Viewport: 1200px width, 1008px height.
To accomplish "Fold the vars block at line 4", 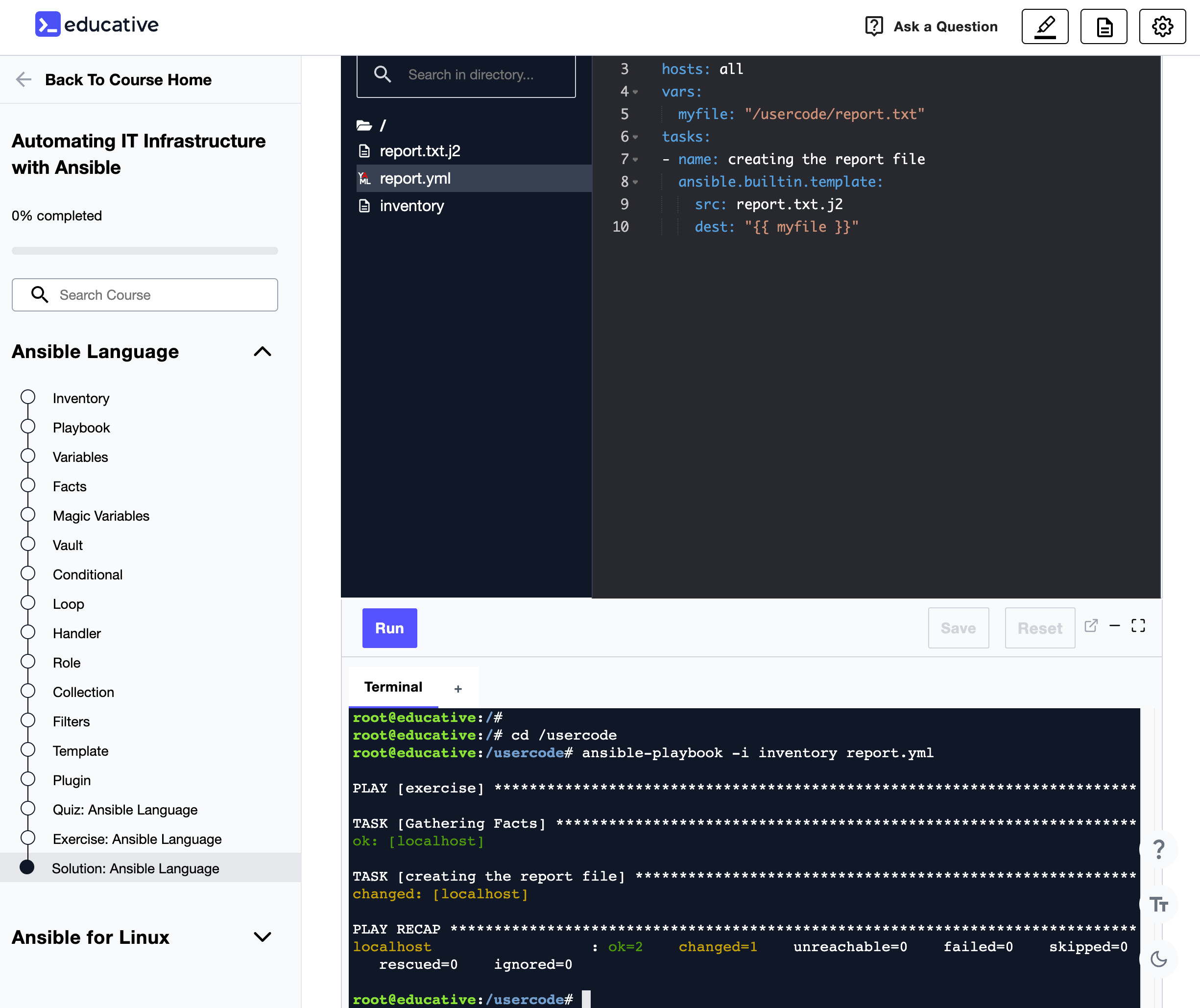I will click(635, 92).
